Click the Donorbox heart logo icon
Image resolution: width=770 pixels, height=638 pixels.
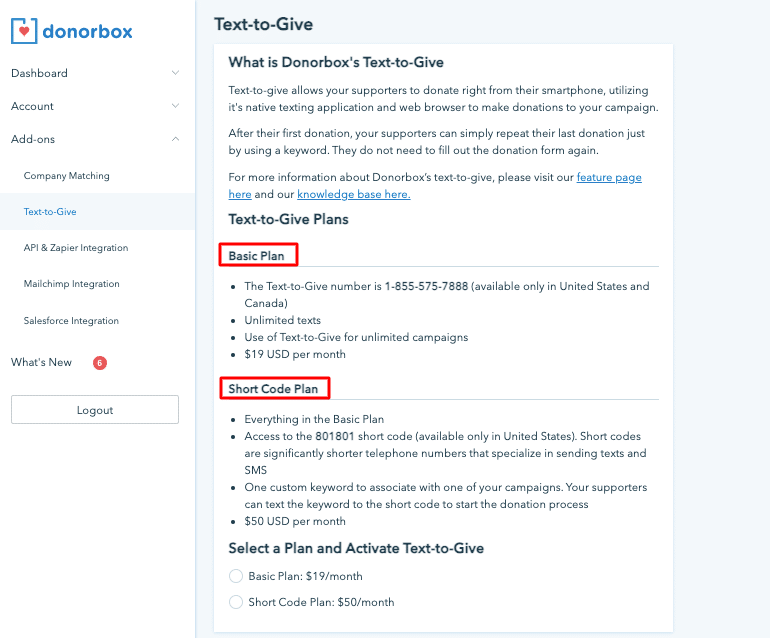(23, 31)
